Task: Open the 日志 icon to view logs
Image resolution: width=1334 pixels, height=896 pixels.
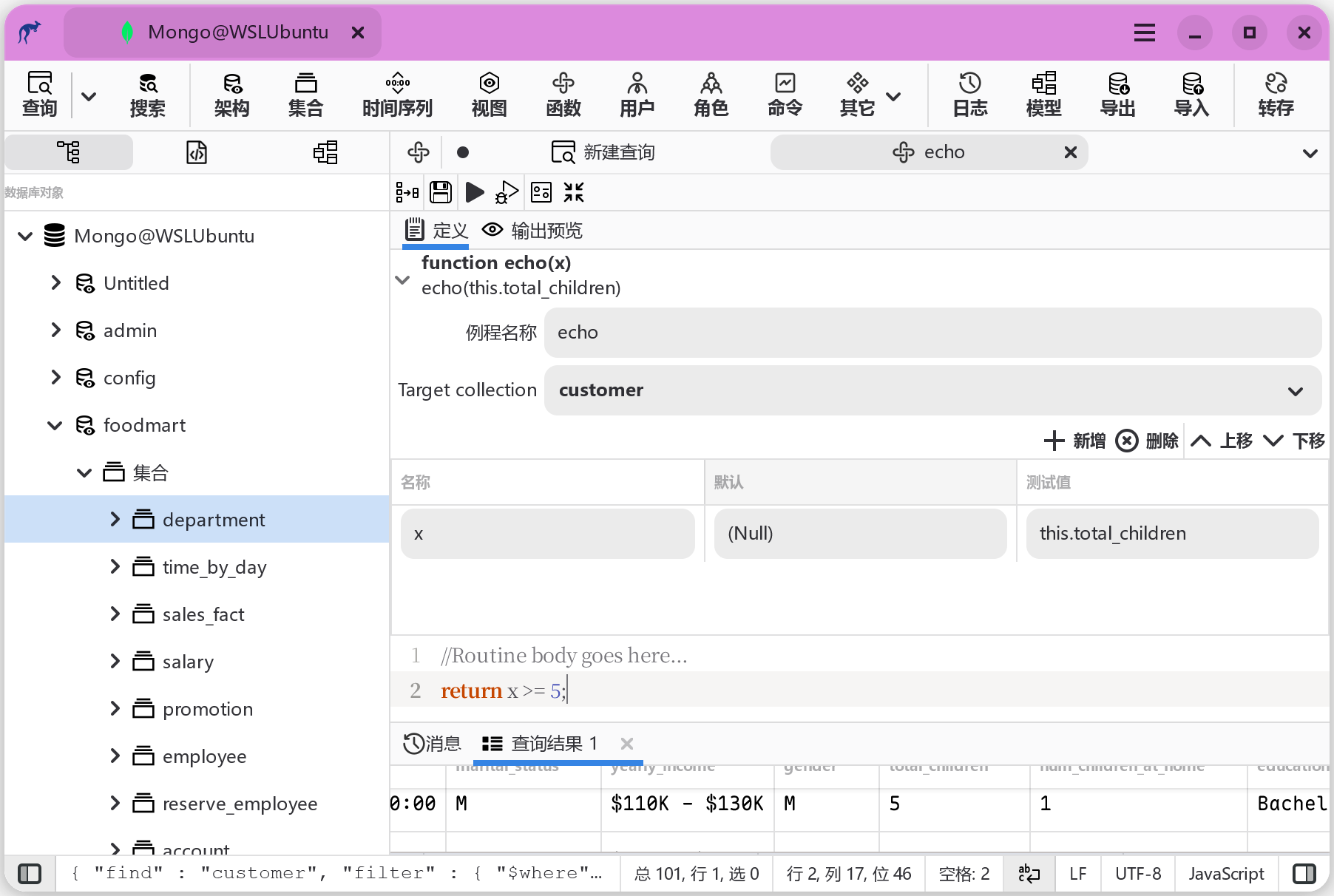Action: [x=969, y=95]
